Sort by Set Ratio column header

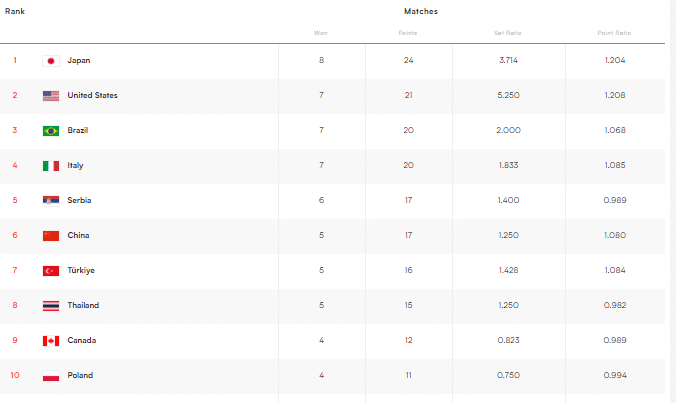pyautogui.click(x=508, y=33)
